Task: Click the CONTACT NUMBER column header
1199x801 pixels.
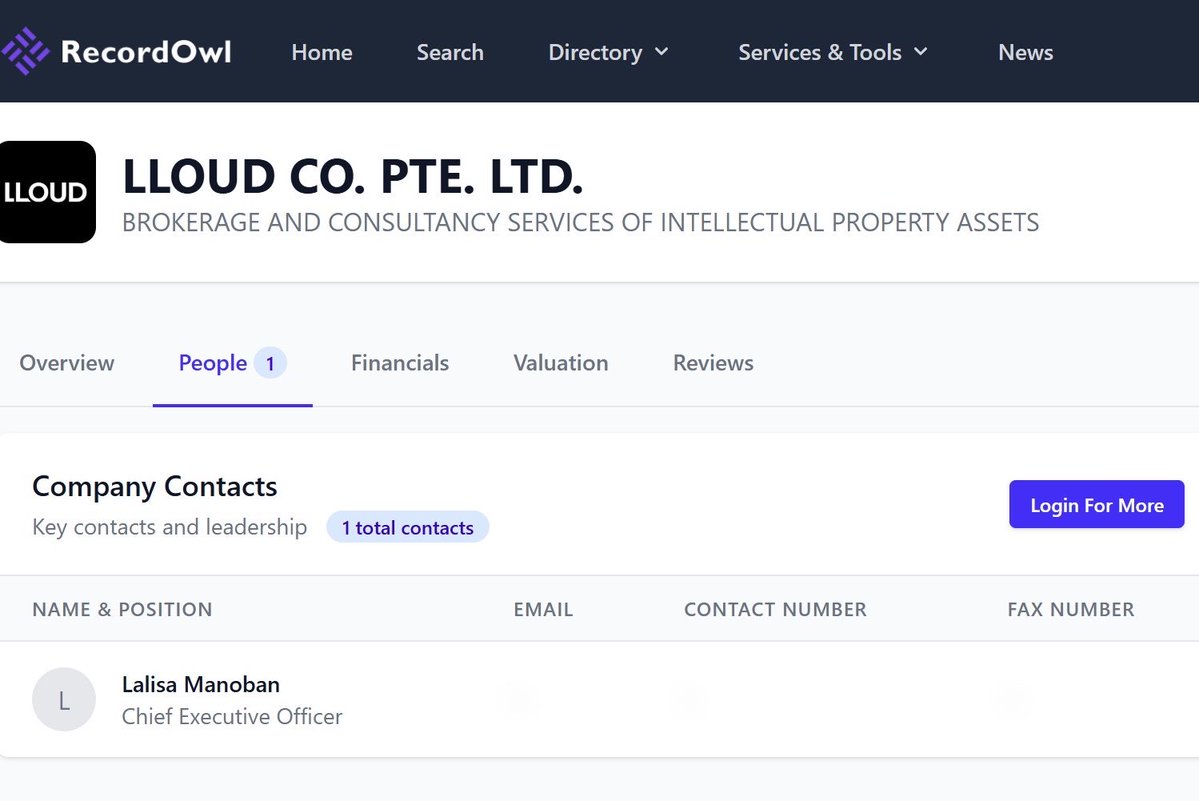Action: click(775, 610)
